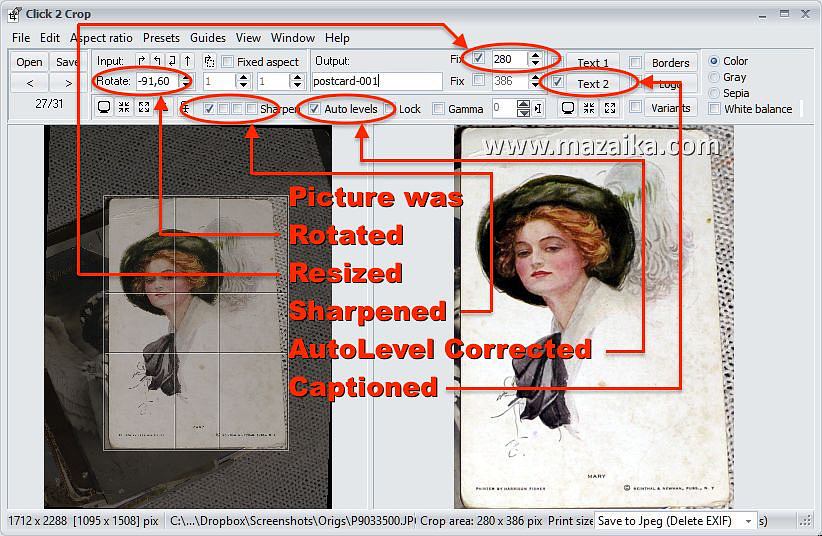Go to previous image with the < button
The image size is (822, 536).
[x=29, y=83]
